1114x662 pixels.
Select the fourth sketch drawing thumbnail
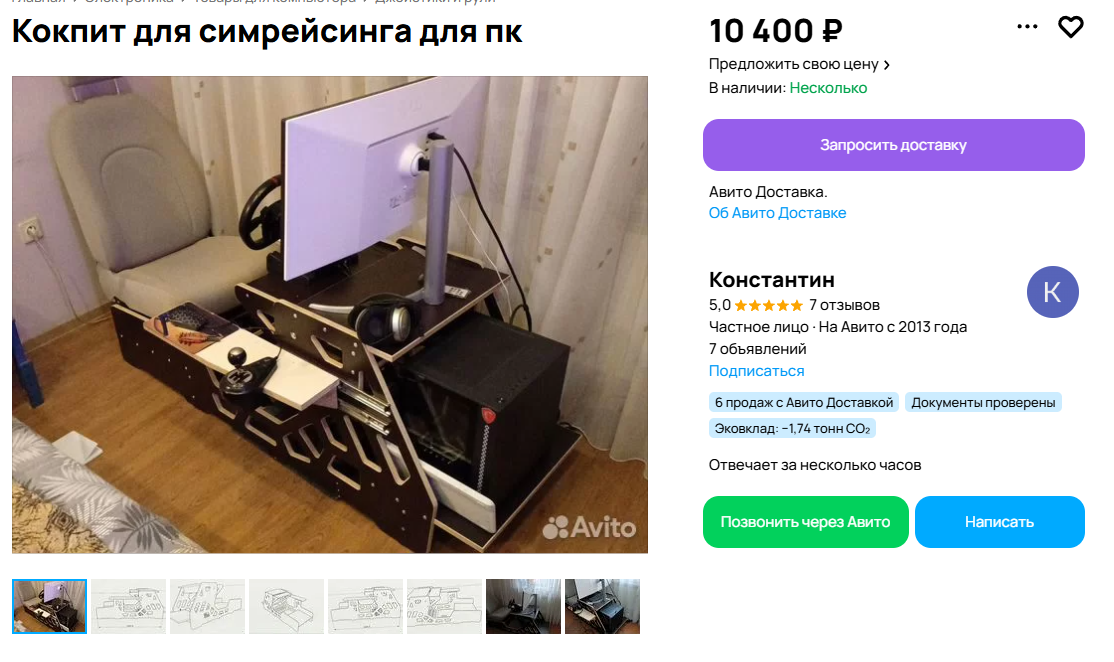click(x=365, y=607)
